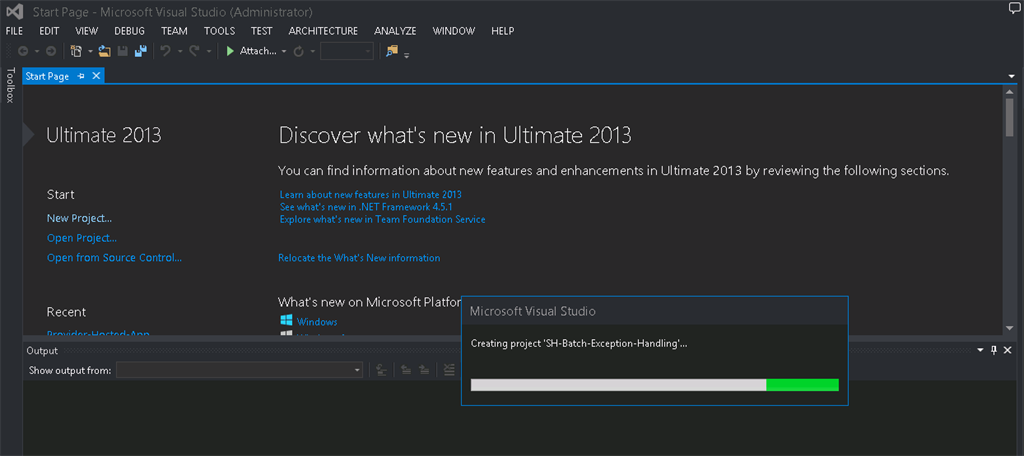Click Relocate the What's New information link

coord(359,257)
